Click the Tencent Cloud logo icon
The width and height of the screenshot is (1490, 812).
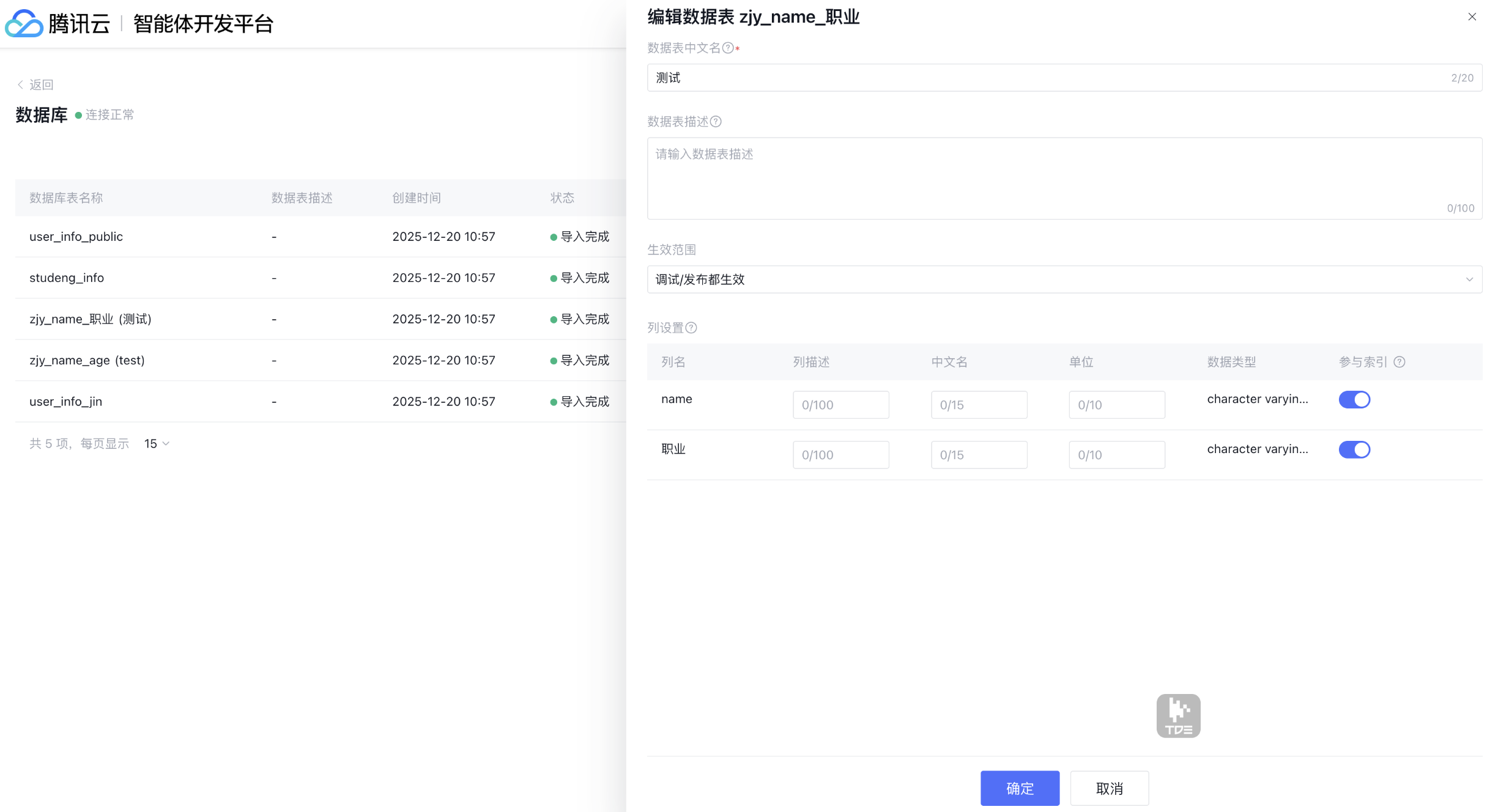24,24
